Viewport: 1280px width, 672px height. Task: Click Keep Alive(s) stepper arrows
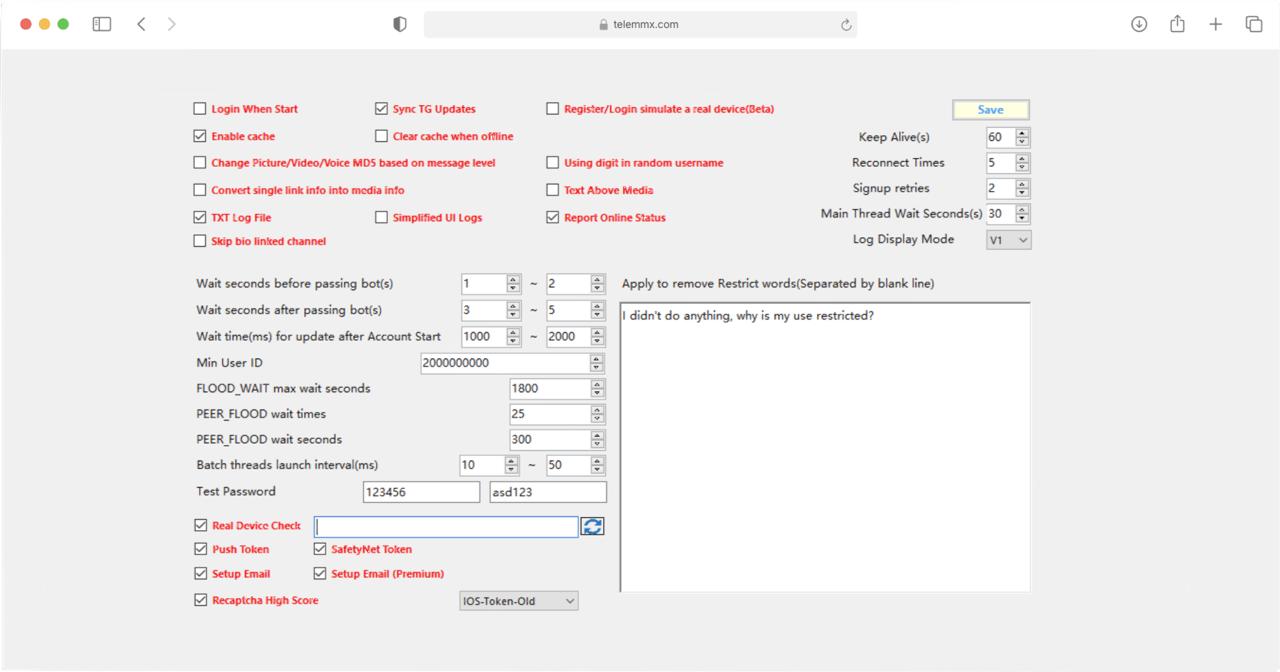(1022, 137)
